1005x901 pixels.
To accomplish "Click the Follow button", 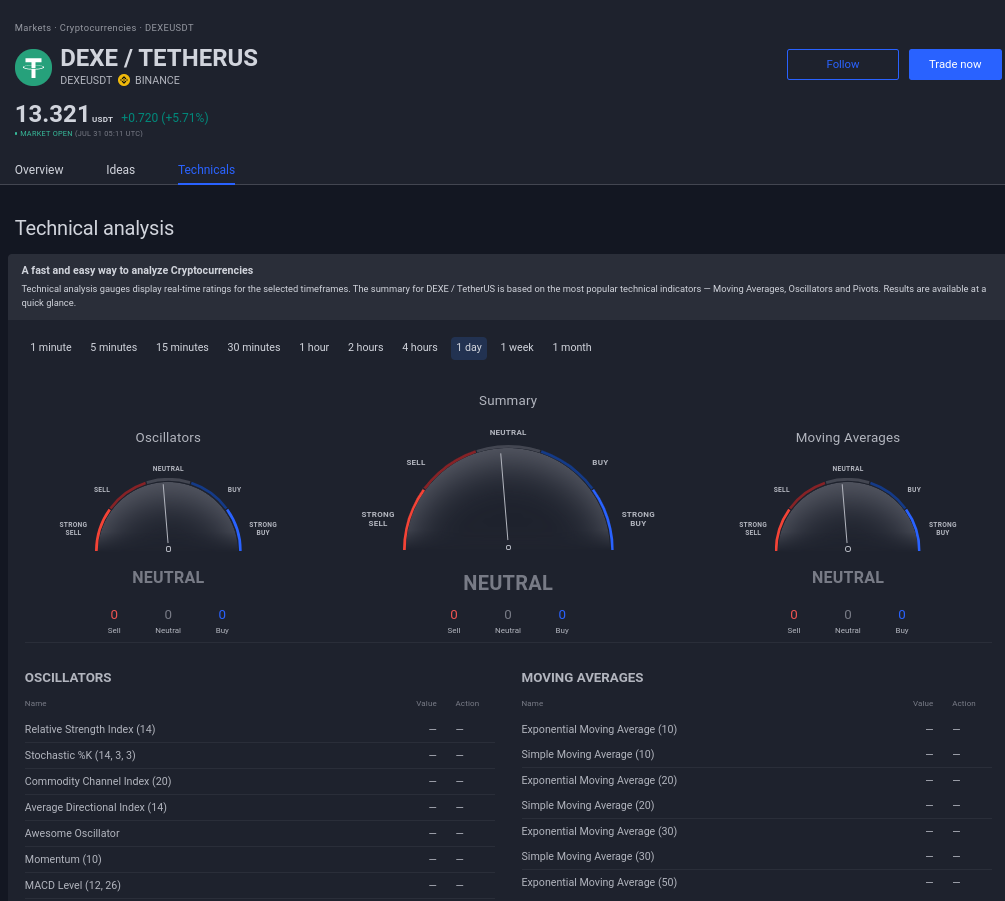I will [842, 64].
